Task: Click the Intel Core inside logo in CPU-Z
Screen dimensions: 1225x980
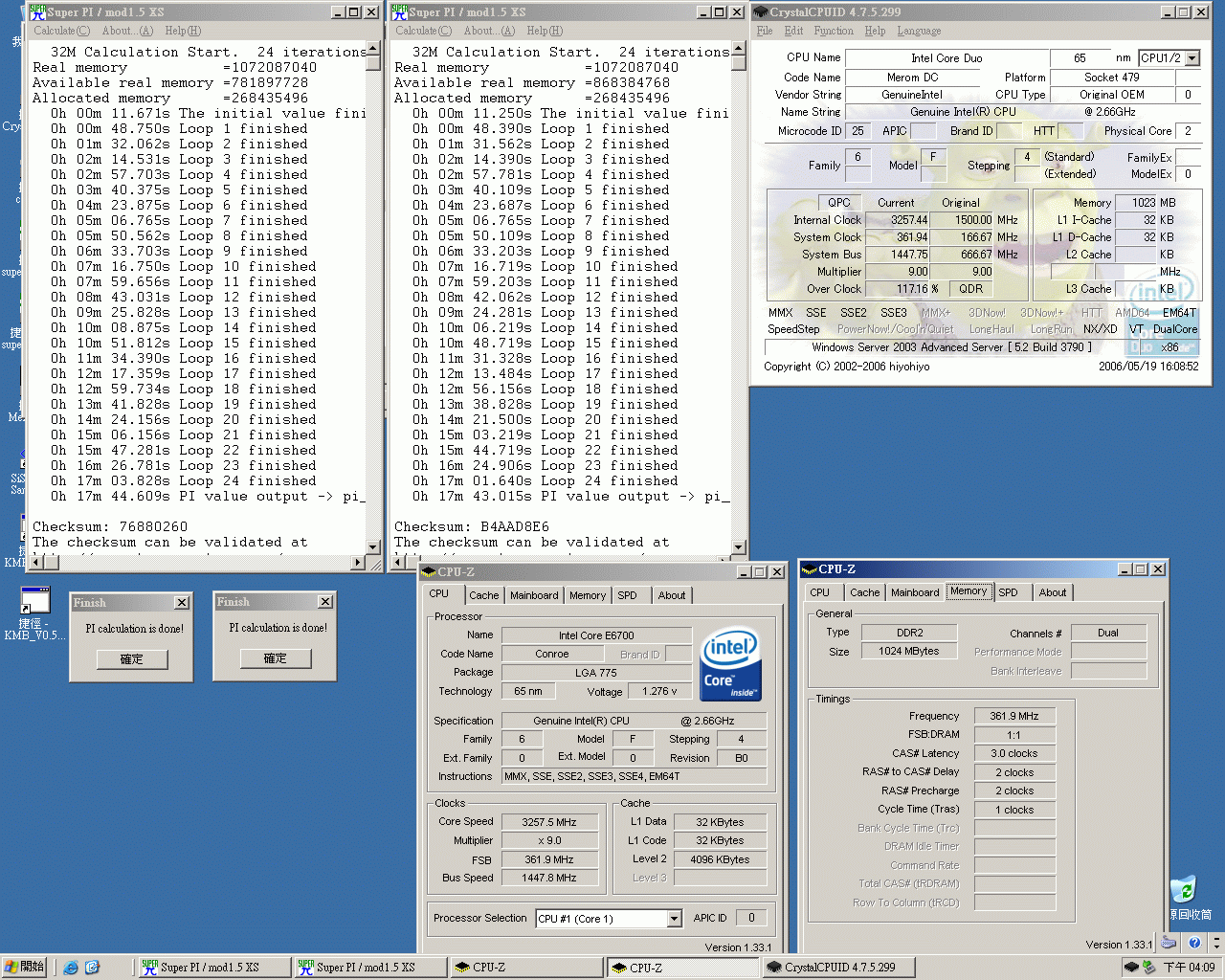Action: point(730,664)
